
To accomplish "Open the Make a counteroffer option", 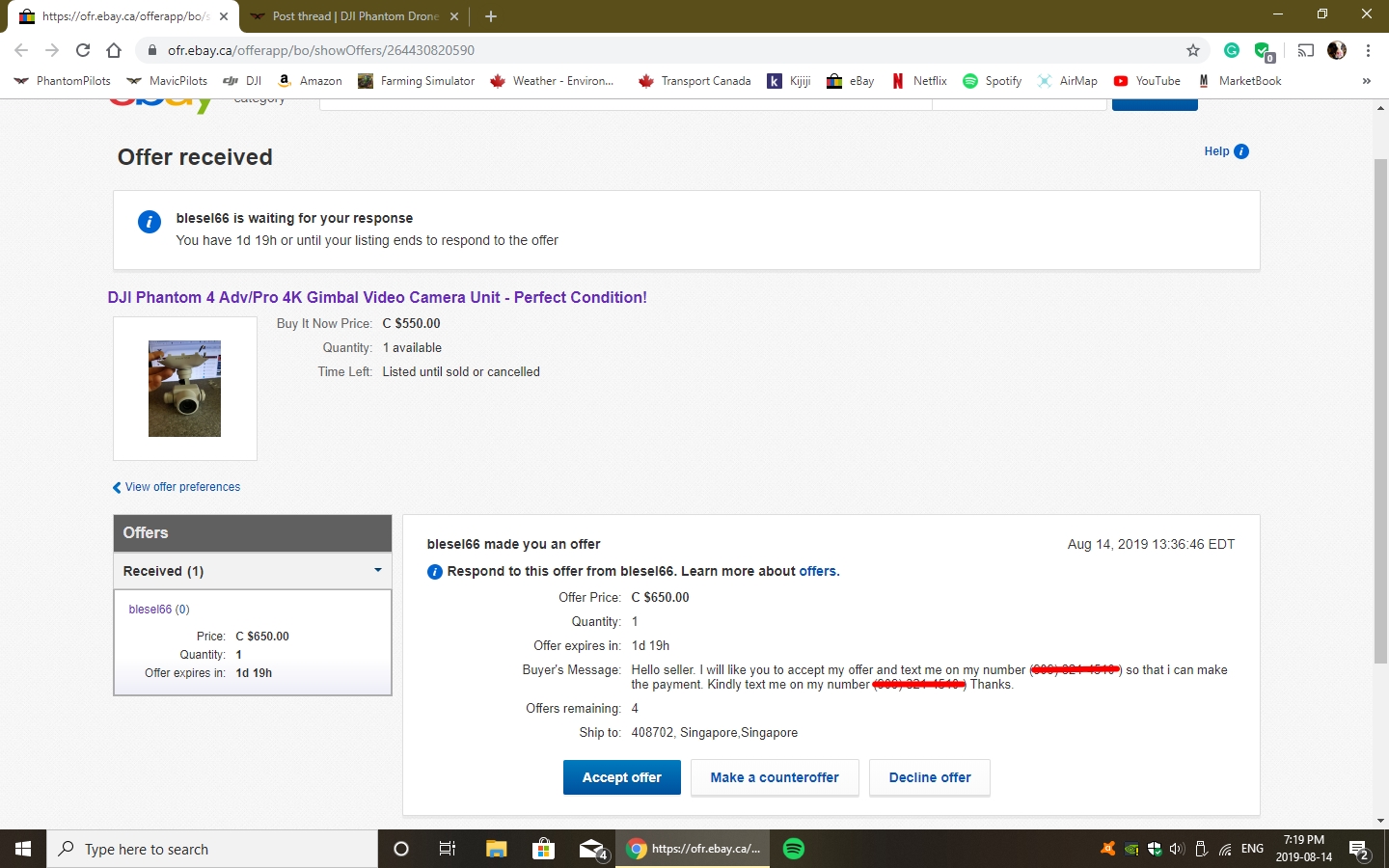I will pos(775,777).
